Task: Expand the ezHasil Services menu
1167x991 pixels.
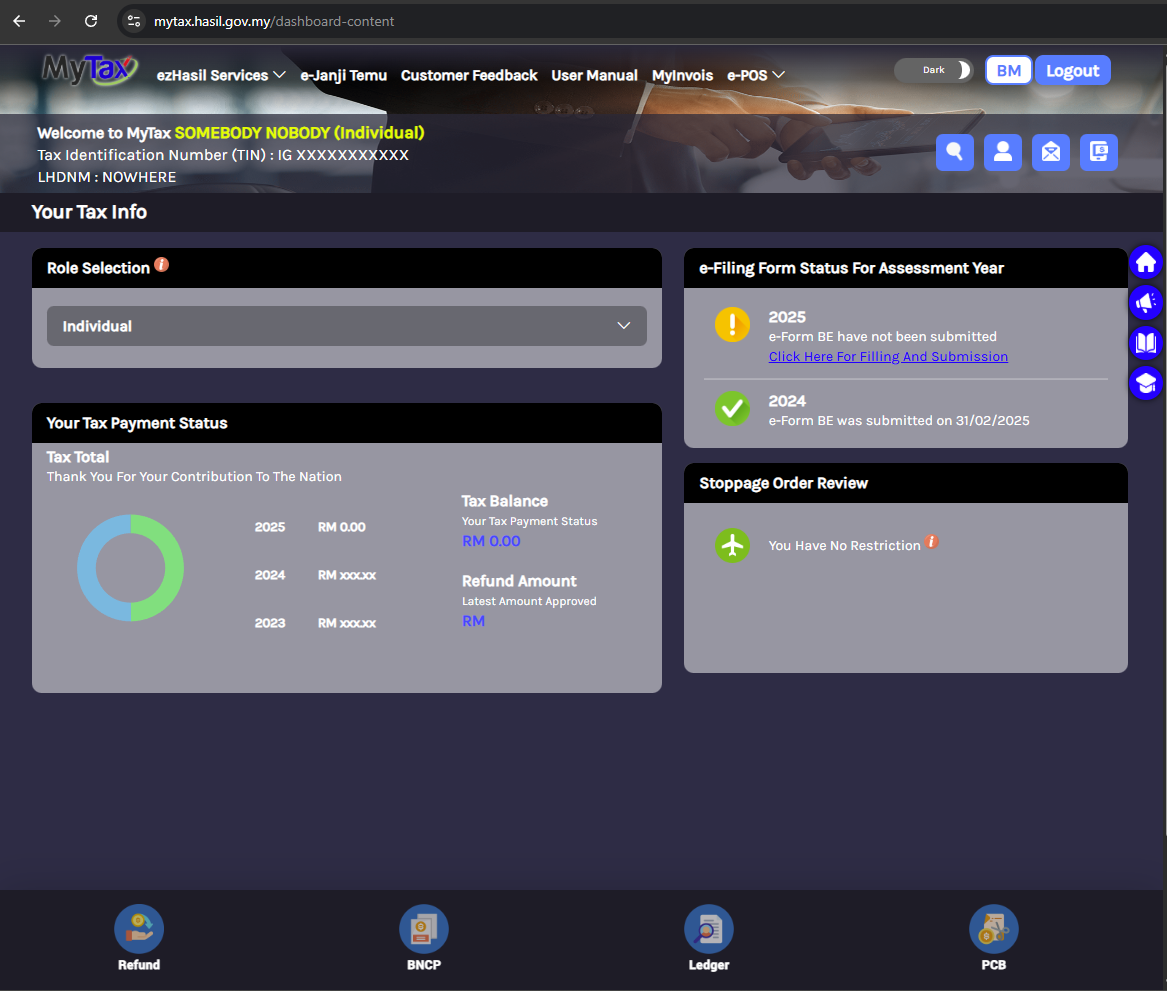Action: [x=221, y=75]
